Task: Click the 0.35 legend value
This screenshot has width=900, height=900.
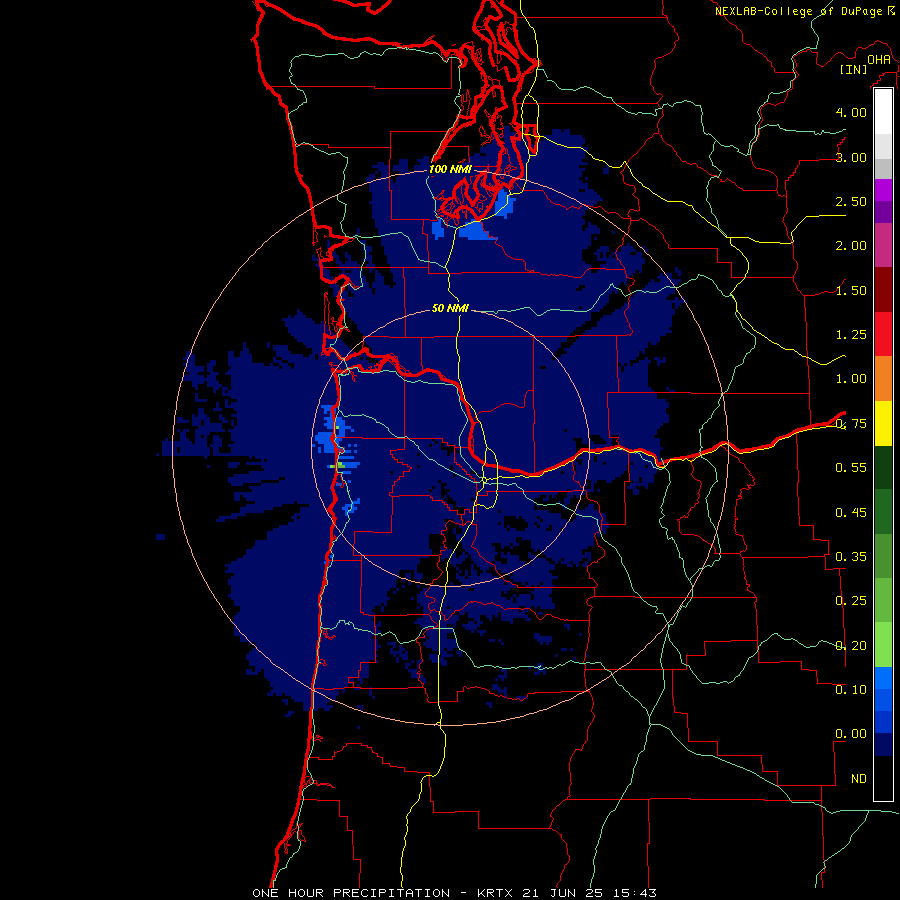Action: 851,557
